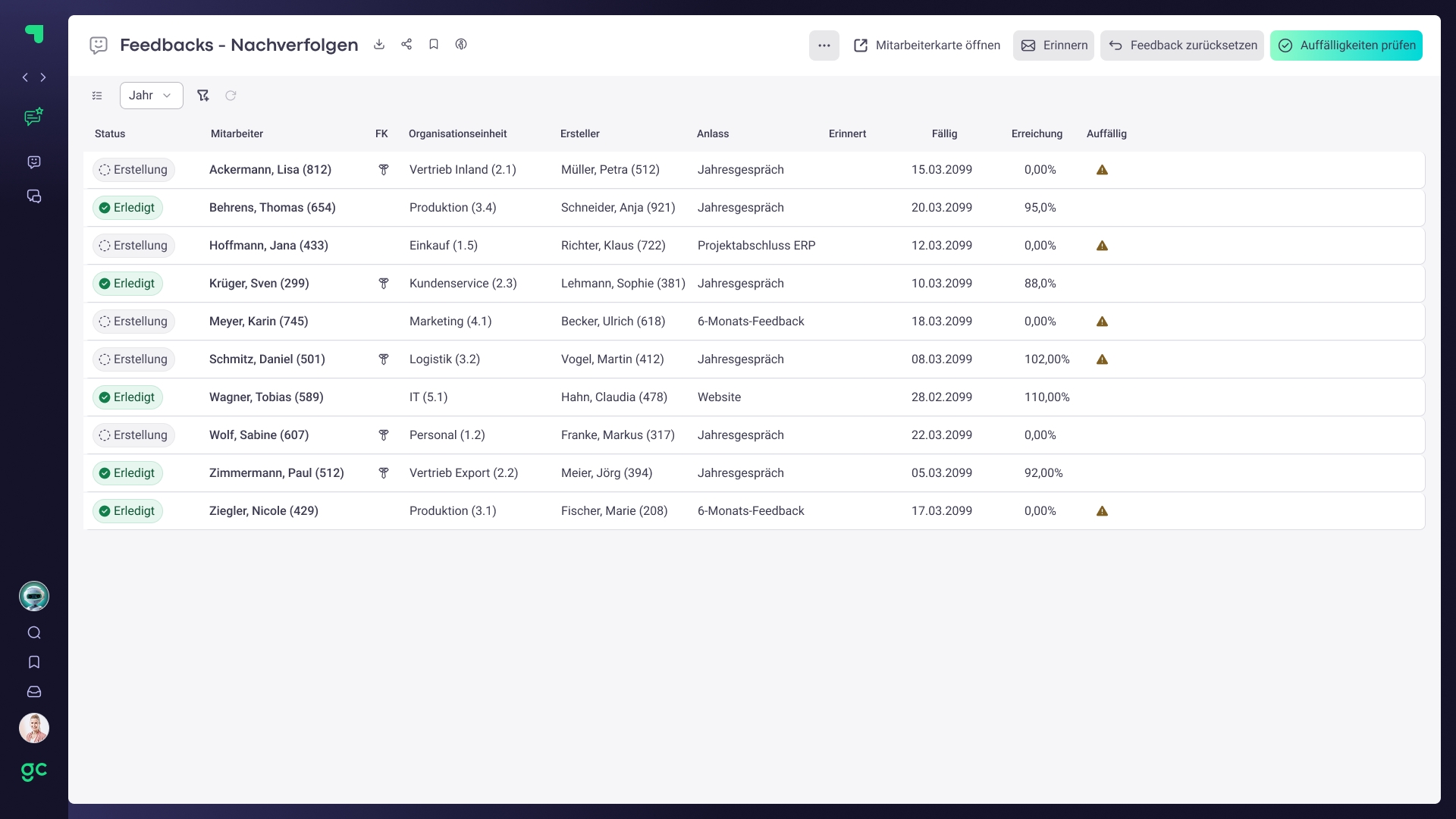Open Mitarbeiterkarte öffnen link

point(927,45)
